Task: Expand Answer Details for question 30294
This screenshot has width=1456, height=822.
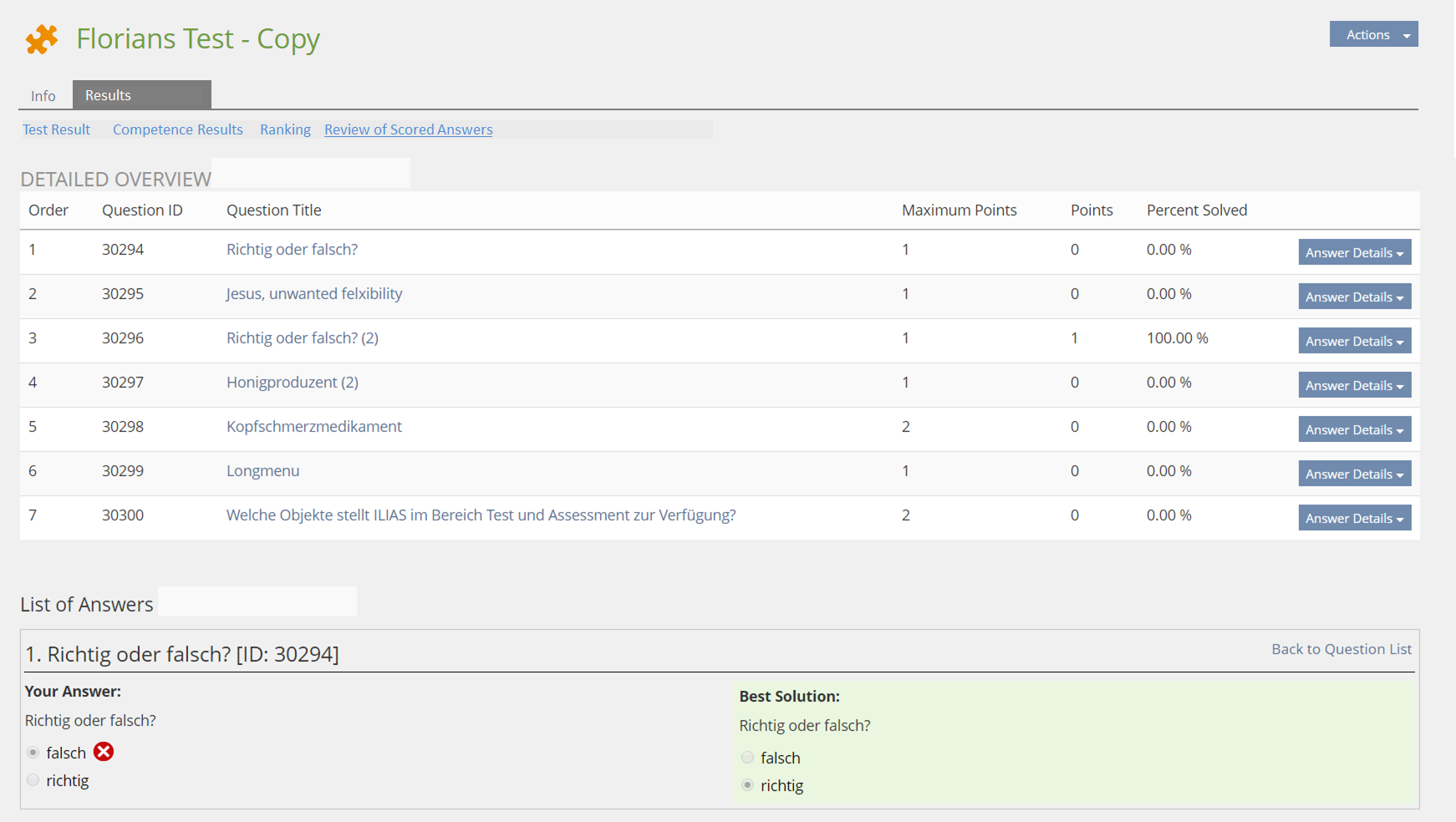Action: tap(1354, 252)
